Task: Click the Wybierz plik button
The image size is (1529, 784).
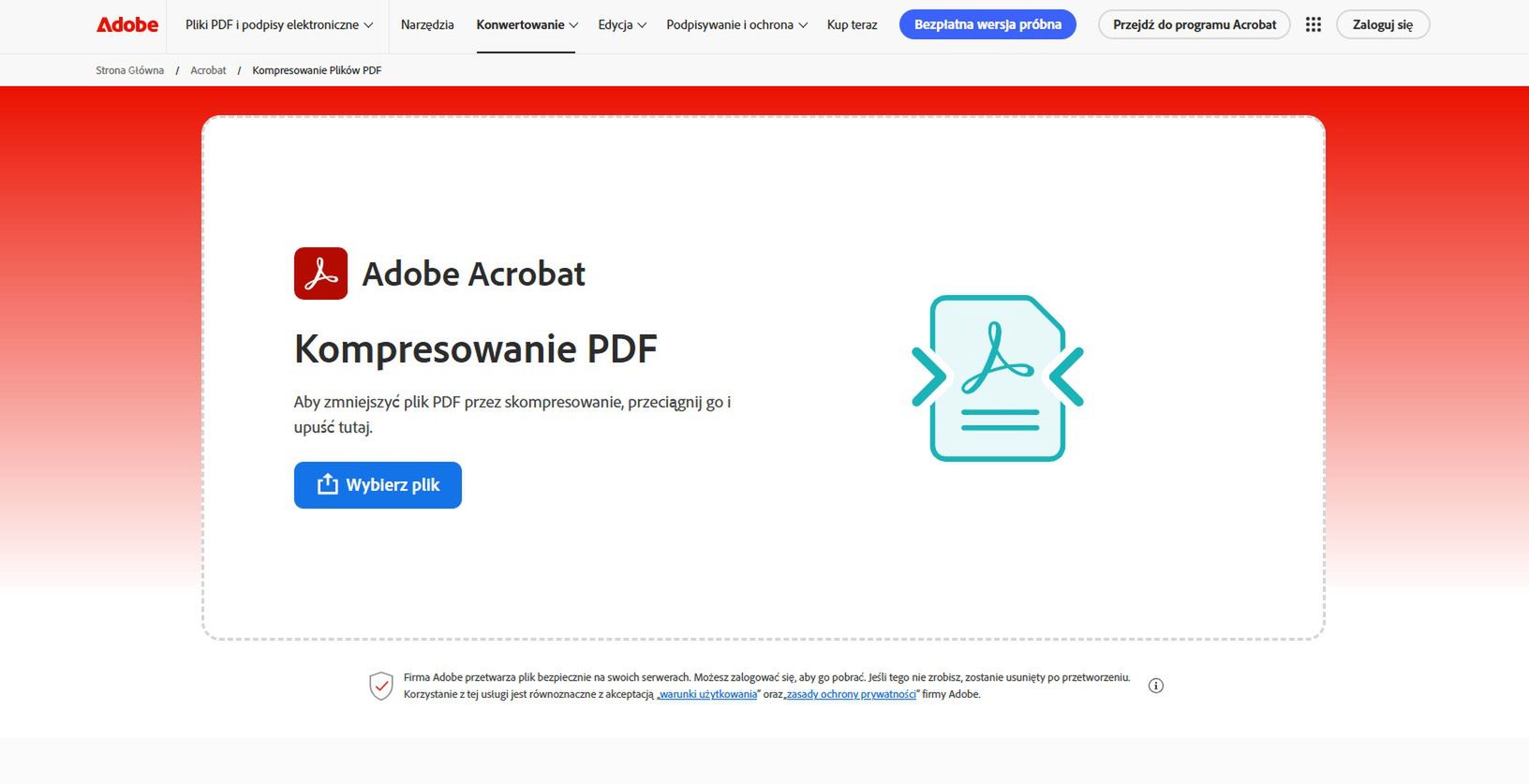Action: click(378, 485)
